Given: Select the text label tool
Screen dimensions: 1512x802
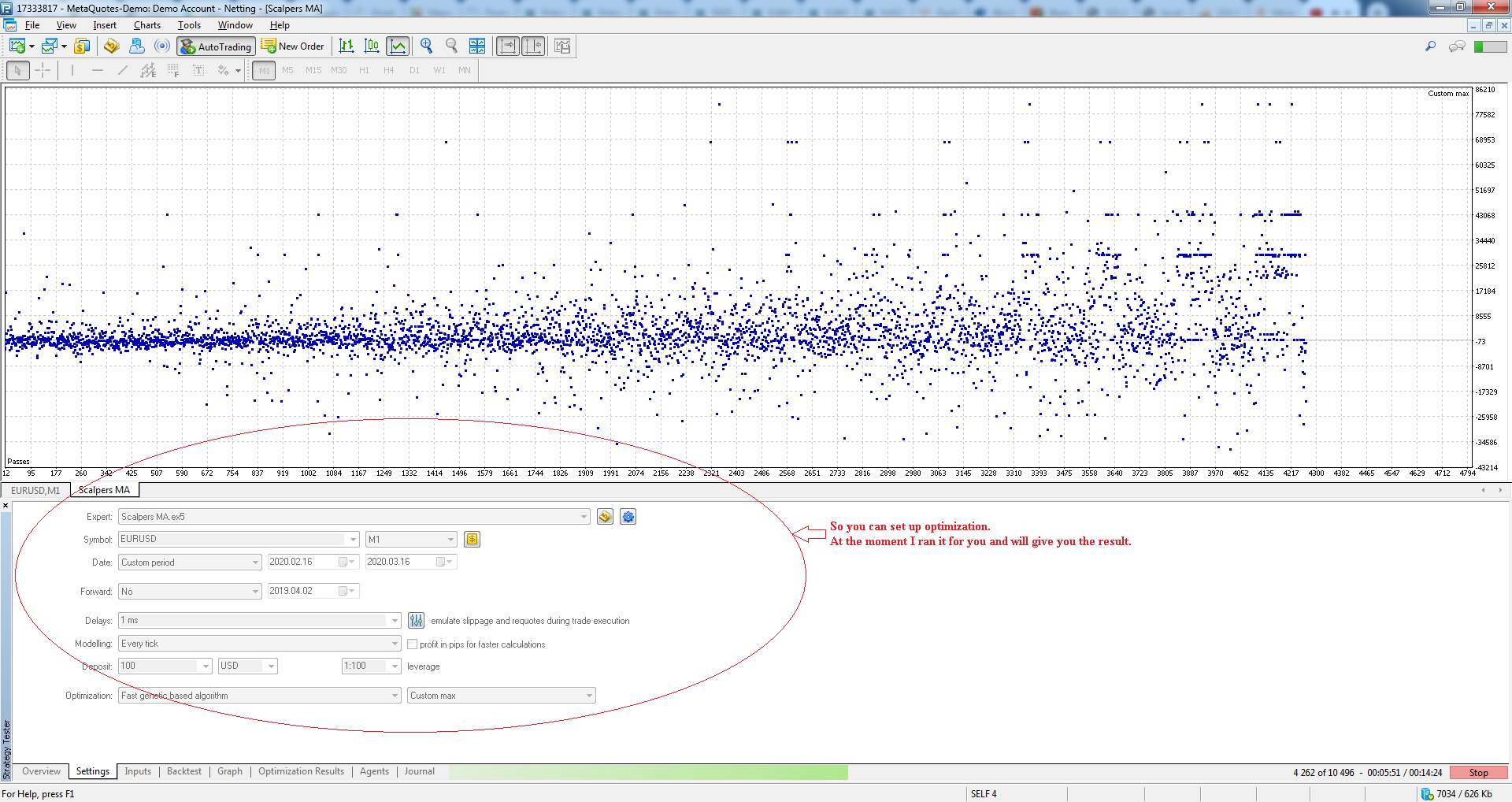Looking at the screenshot, I should pos(198,71).
